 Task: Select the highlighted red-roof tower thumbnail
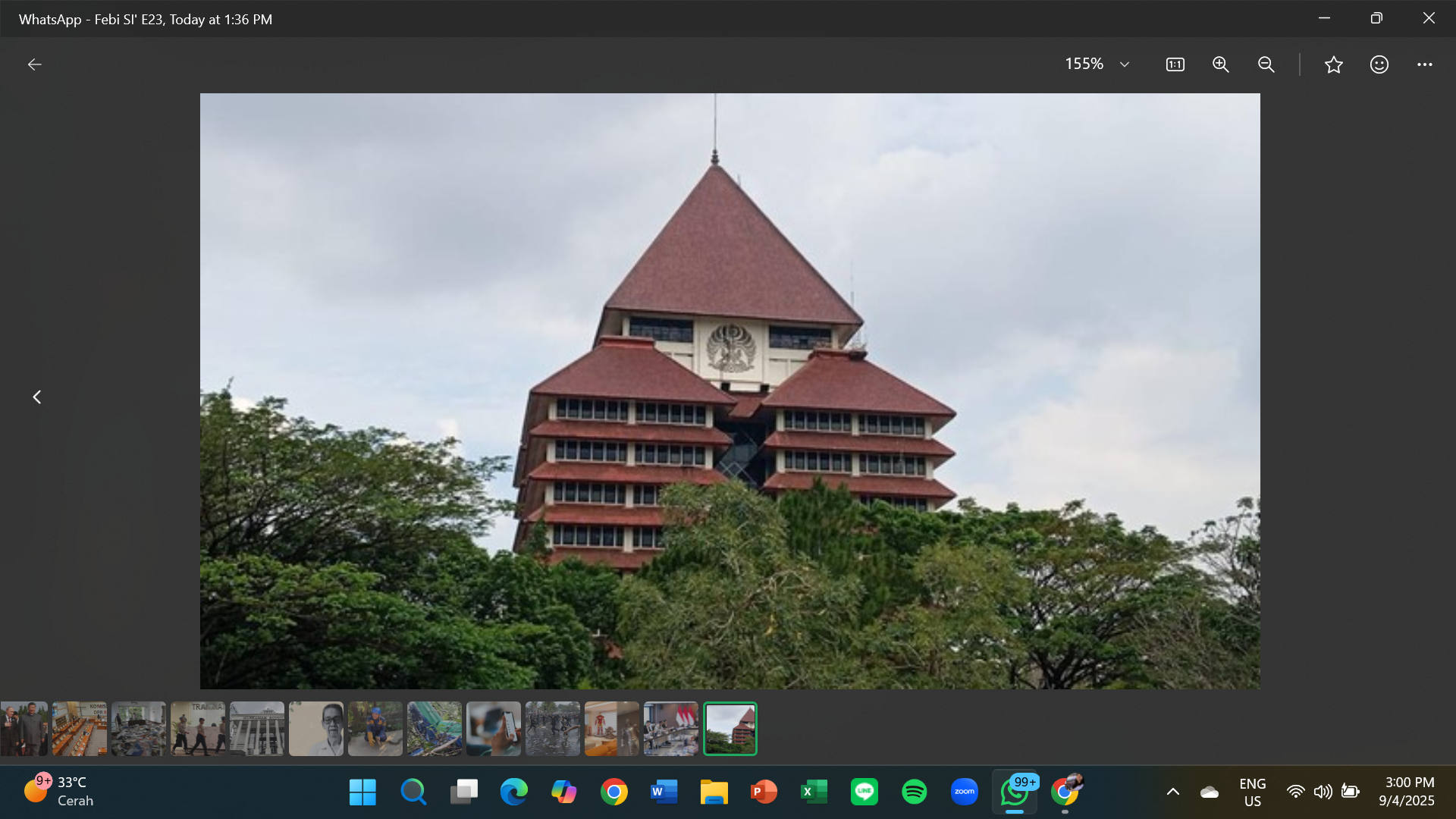click(x=730, y=729)
